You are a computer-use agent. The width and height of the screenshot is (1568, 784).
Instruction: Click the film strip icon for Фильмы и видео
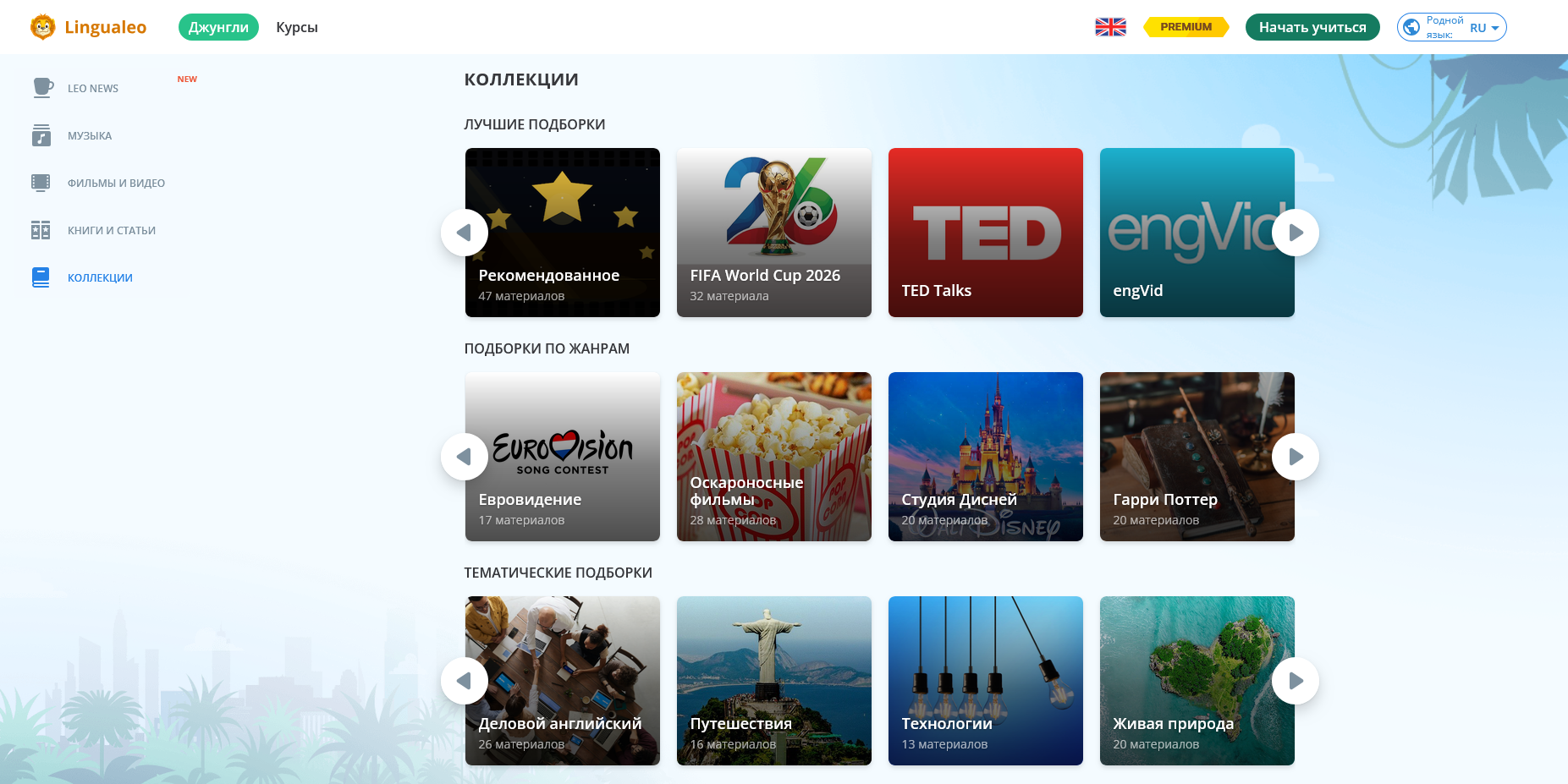pos(41,183)
